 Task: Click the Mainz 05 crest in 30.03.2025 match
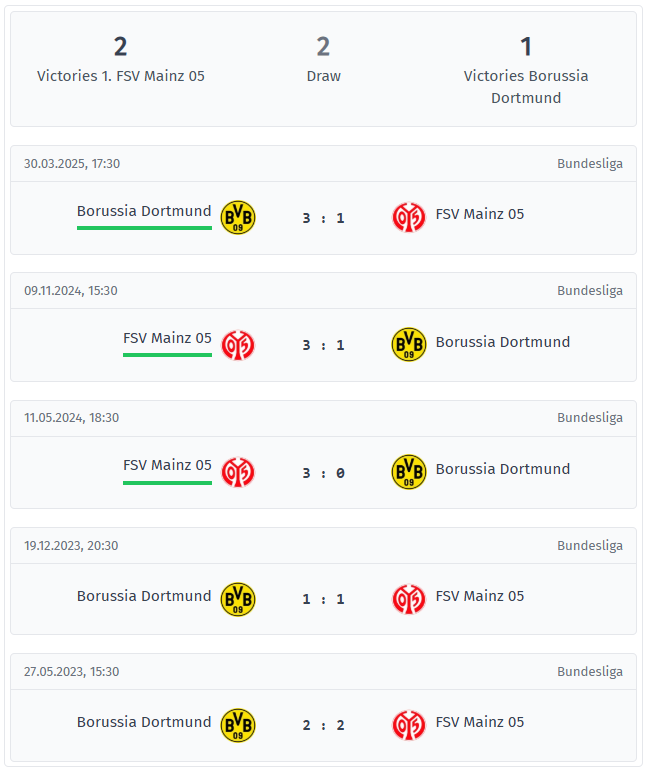coord(409,217)
